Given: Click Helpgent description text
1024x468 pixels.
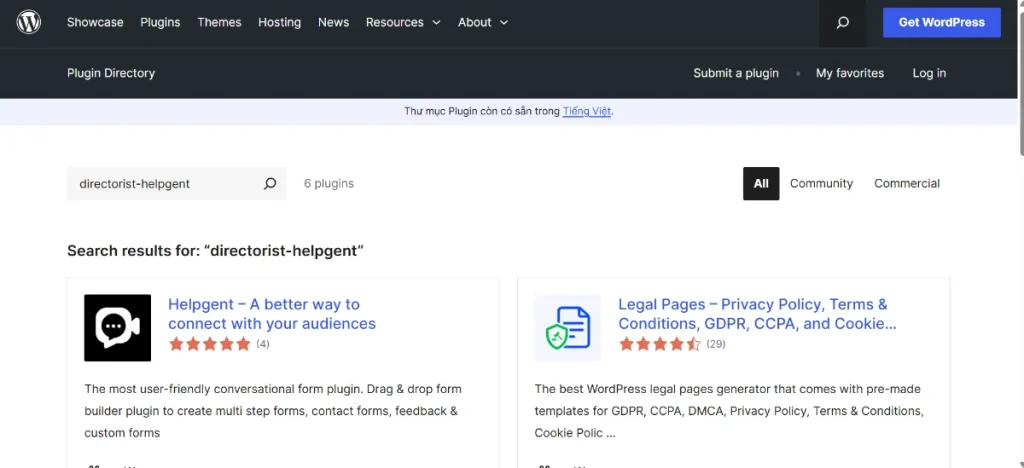Looking at the screenshot, I should (273, 411).
